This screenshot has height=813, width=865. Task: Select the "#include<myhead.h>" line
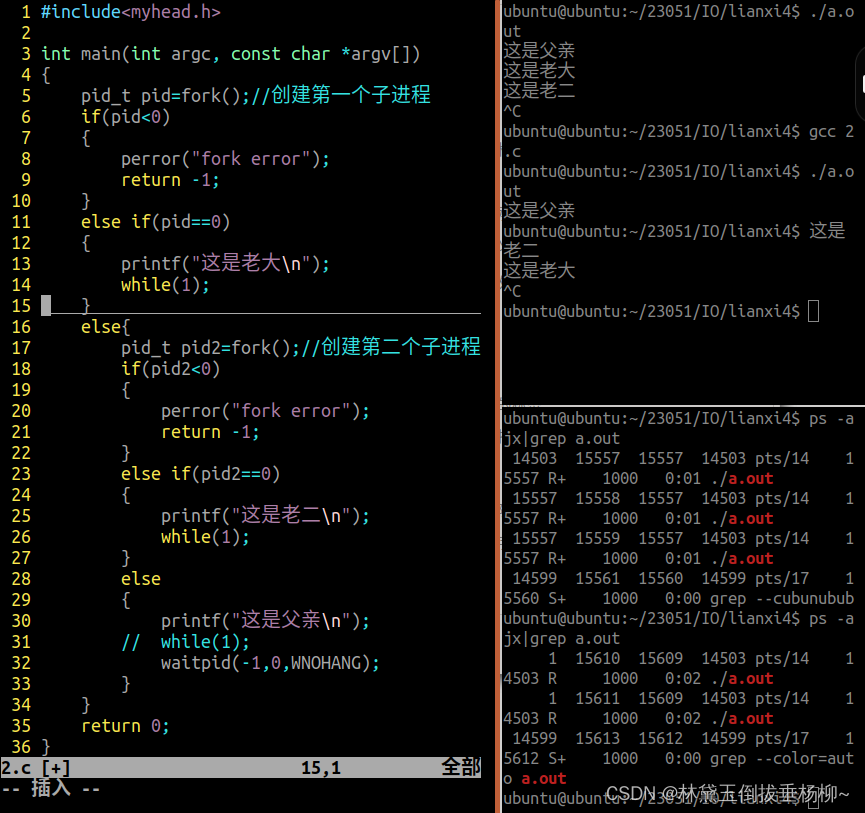coord(130,11)
